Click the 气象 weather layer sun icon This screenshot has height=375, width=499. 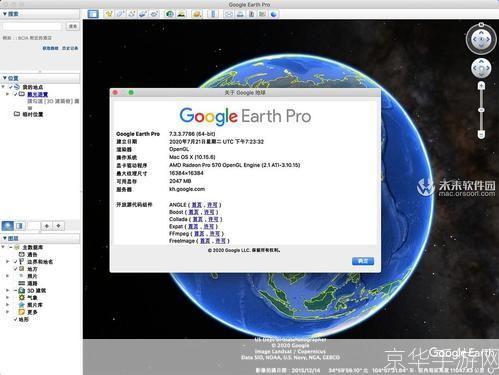22,297
